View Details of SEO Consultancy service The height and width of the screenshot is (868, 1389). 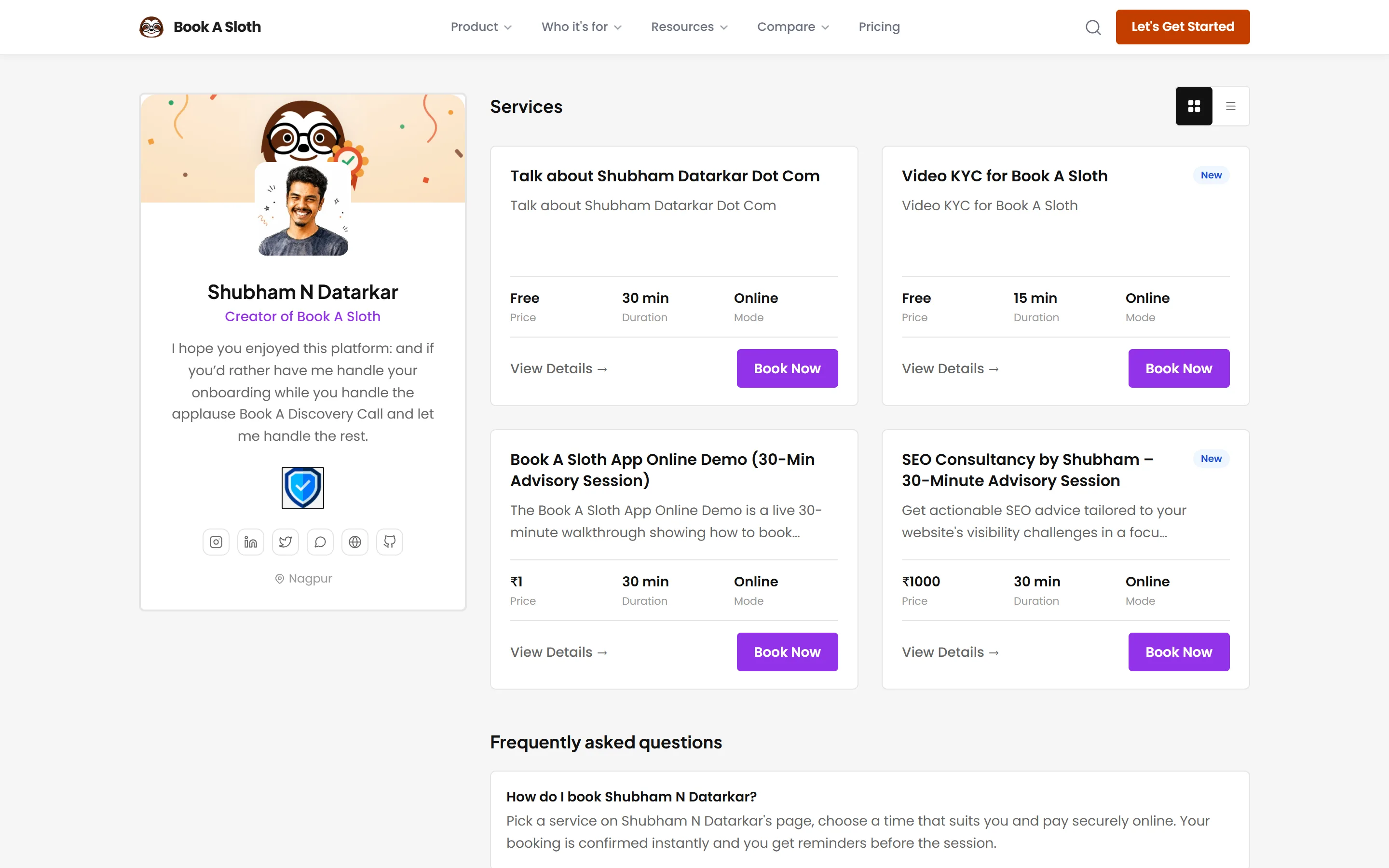(951, 652)
